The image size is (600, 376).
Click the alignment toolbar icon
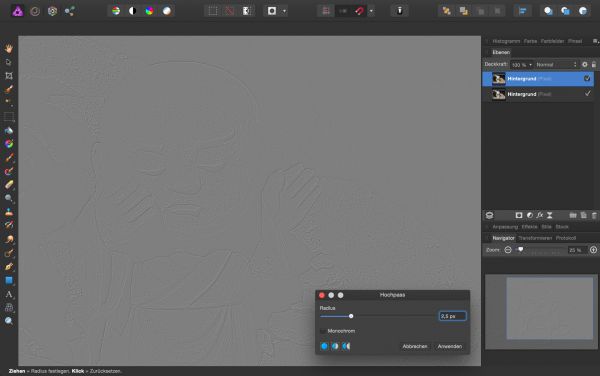coord(522,11)
